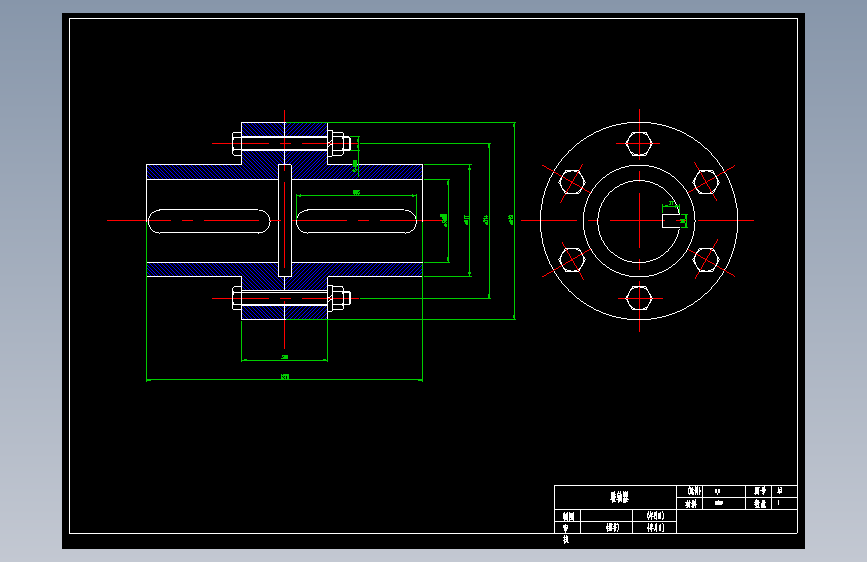Select the top bolt's head on the left side

coord(237,144)
